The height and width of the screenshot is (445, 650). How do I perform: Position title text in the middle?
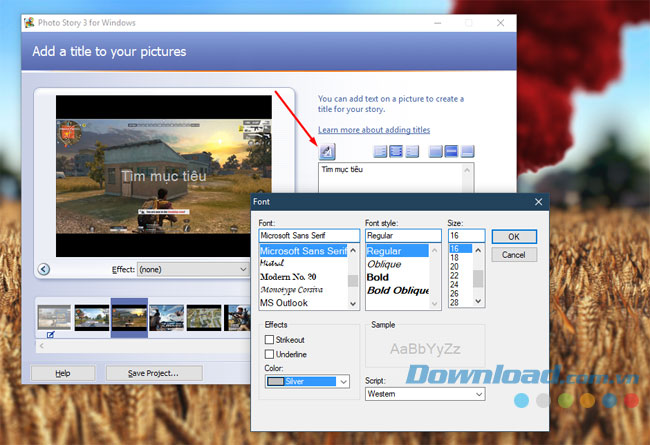[451, 151]
